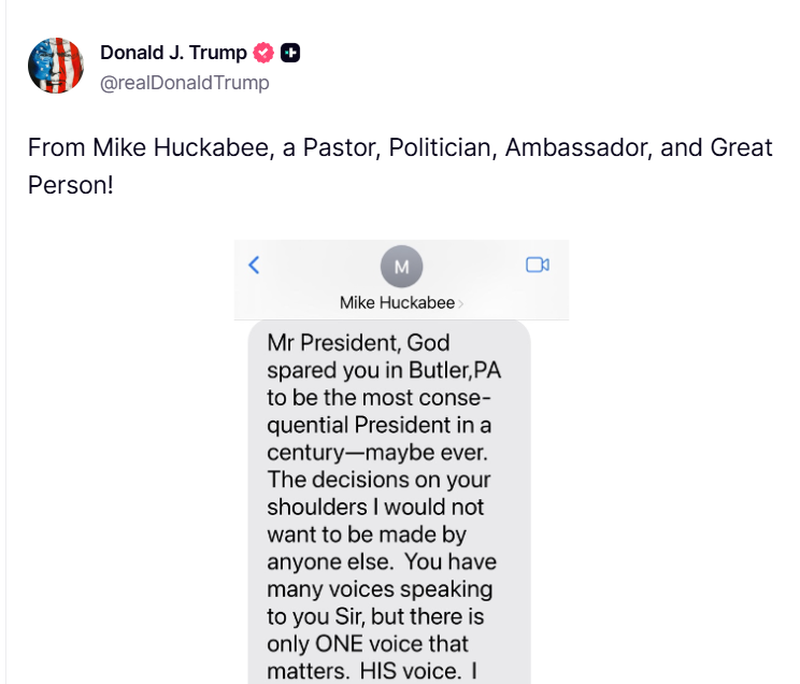Screen dimensions: 800x684
Task: Click the red verified checkmark badge
Action: point(265,53)
